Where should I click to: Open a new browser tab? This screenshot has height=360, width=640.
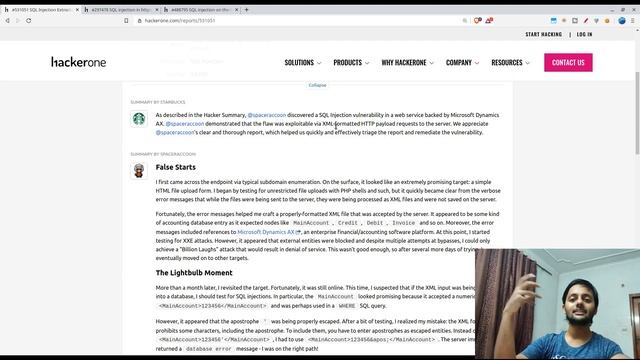(x=247, y=9)
